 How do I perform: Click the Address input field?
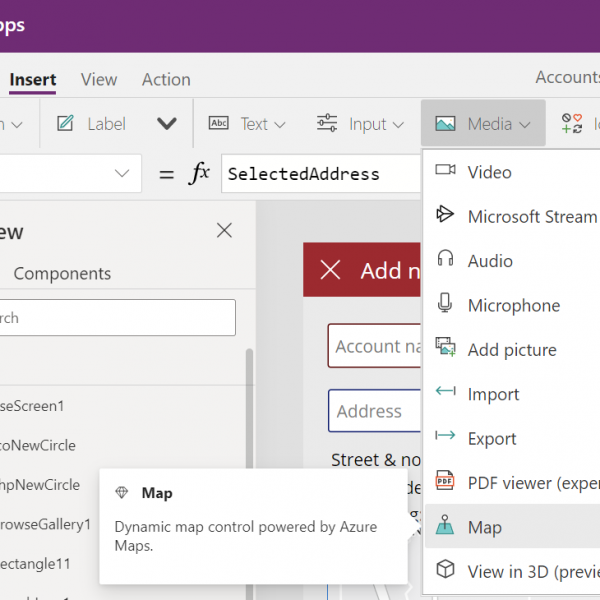374,411
